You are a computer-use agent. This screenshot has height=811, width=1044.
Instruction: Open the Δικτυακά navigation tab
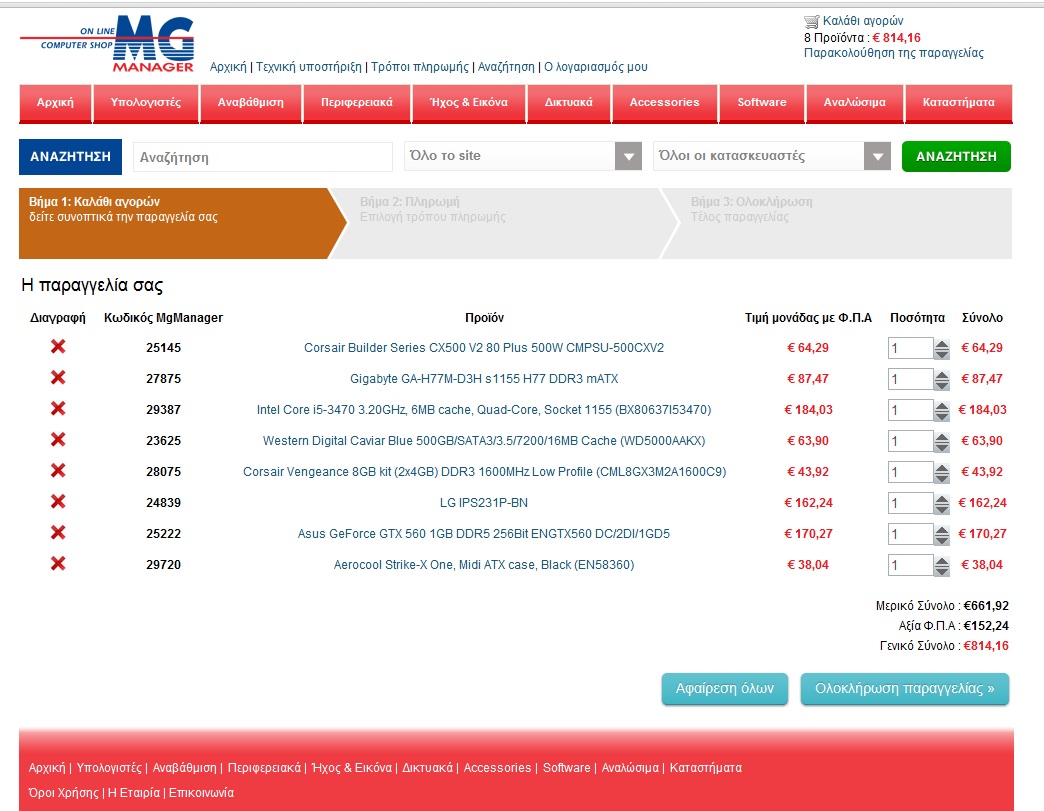pyautogui.click(x=569, y=103)
